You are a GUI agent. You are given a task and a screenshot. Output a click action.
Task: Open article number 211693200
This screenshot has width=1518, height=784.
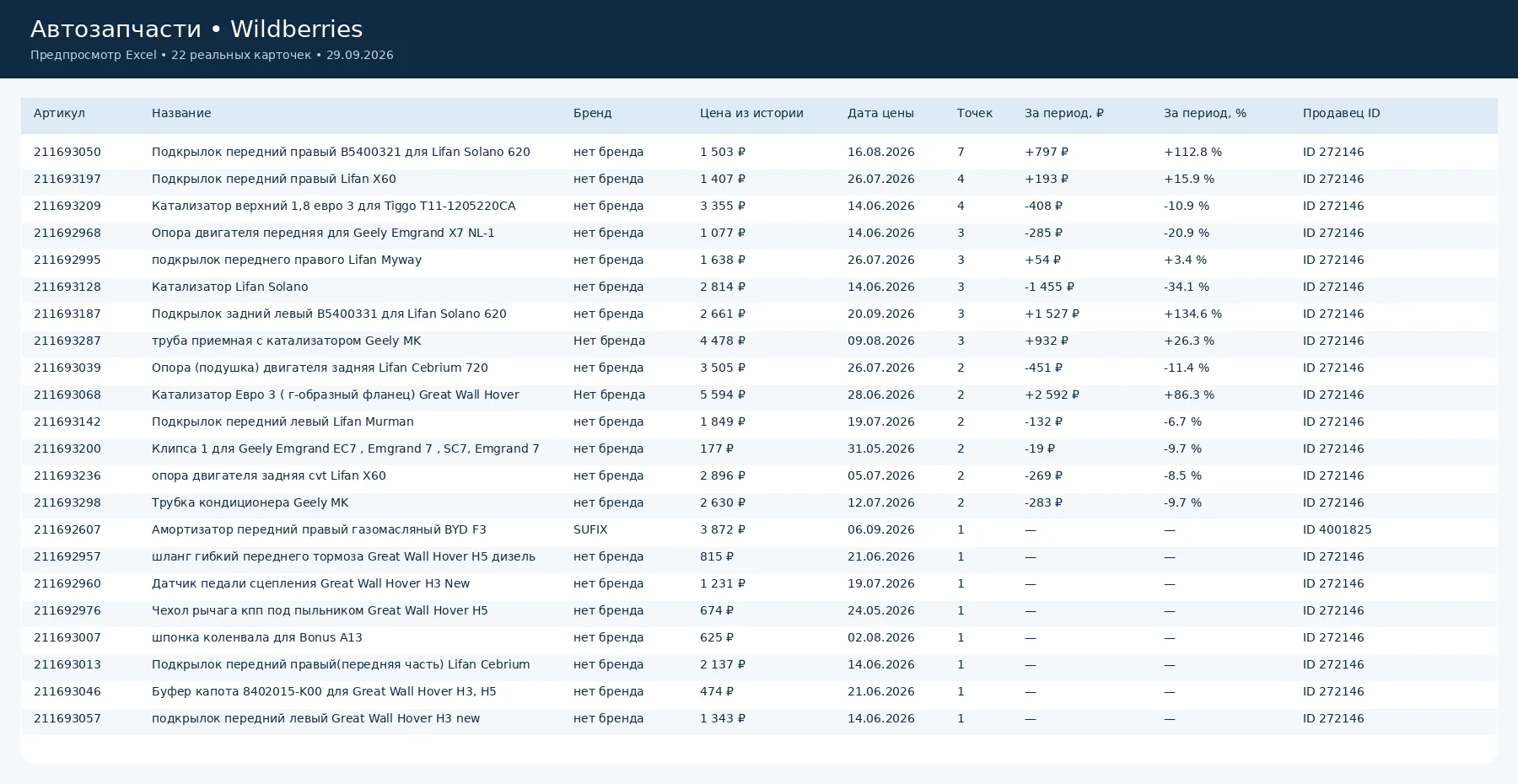click(67, 448)
